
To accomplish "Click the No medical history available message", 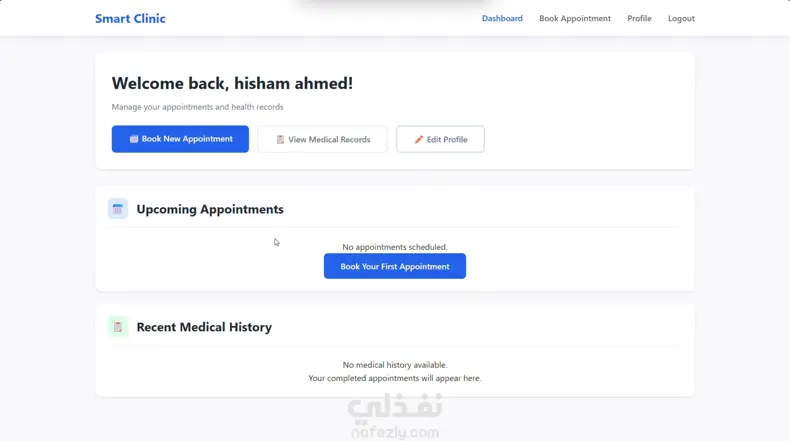I will click(x=395, y=365).
